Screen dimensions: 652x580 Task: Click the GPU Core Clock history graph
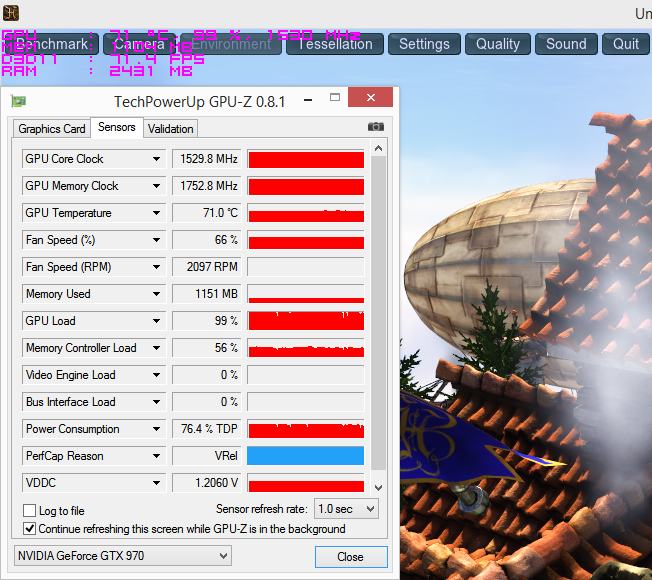coord(306,159)
